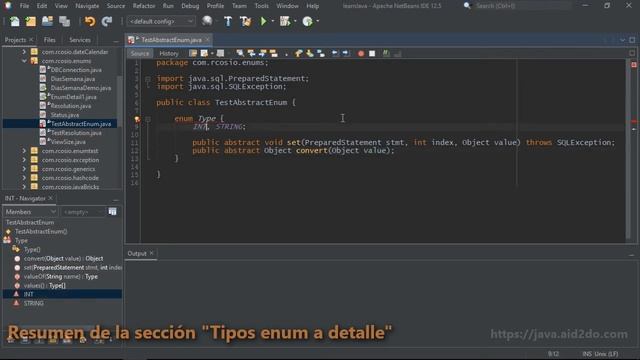The width and height of the screenshot is (640, 360).
Task: Click Clean and Build Project icon
Action: pyautogui.click(x=245, y=21)
